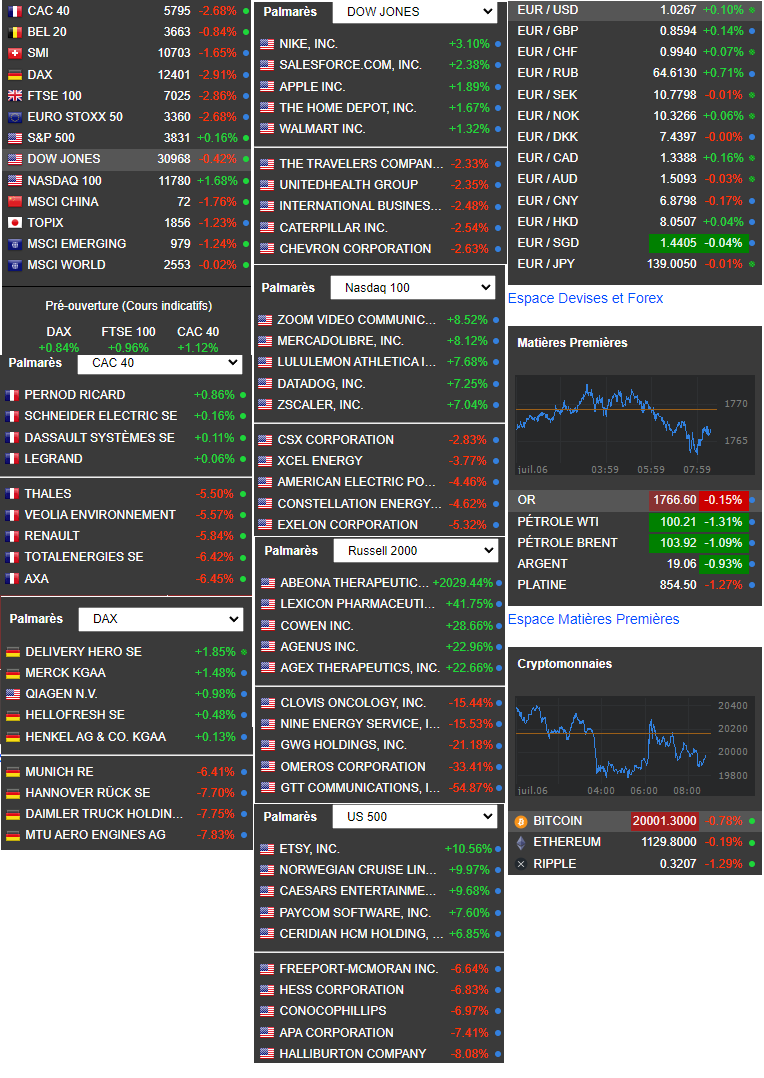Screen dimensions: 764x1078
Task: Click HENKEL AG & CO. KGAA row
Action: 127,737
